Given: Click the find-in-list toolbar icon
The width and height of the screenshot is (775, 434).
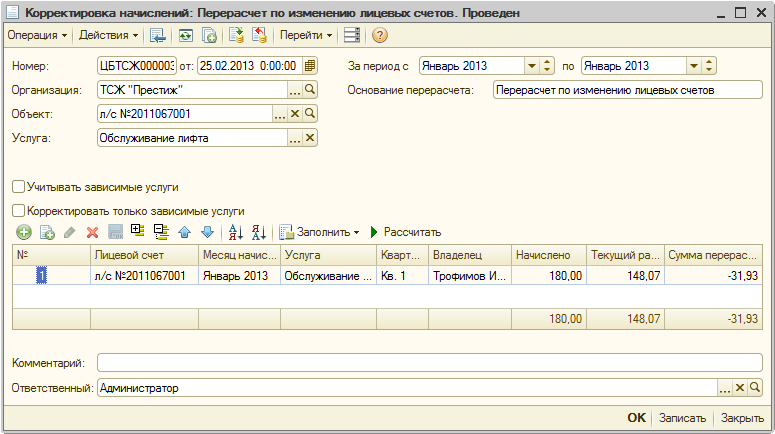Looking at the screenshot, I should (158, 35).
